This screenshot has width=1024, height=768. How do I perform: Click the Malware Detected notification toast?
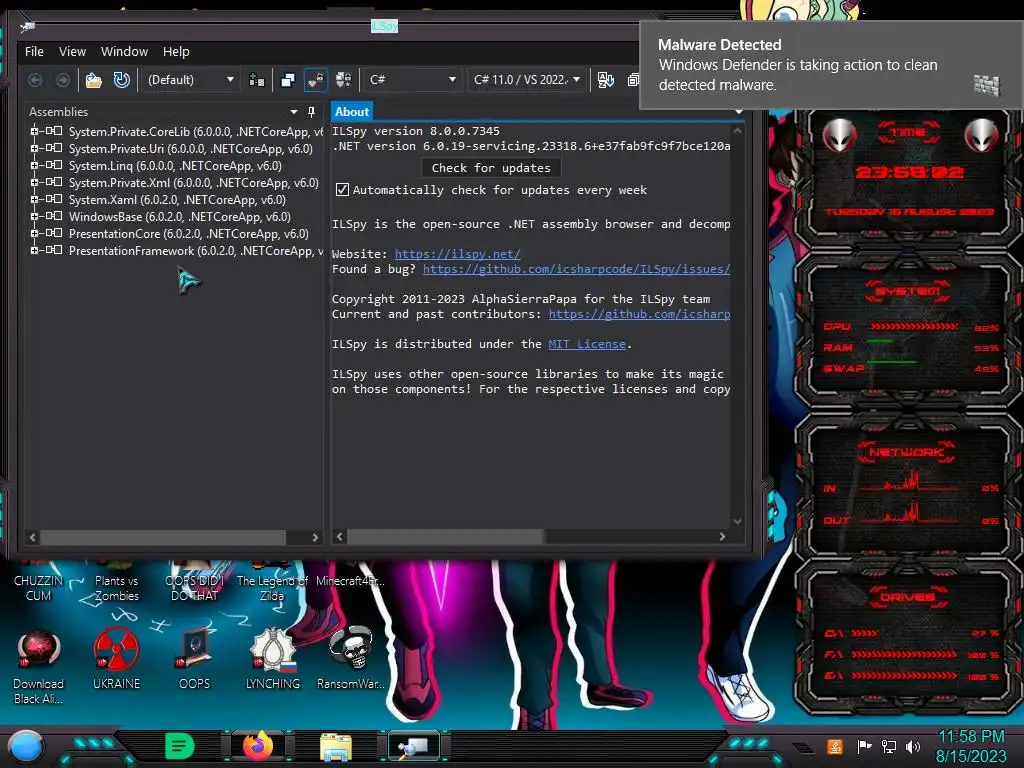(x=831, y=65)
